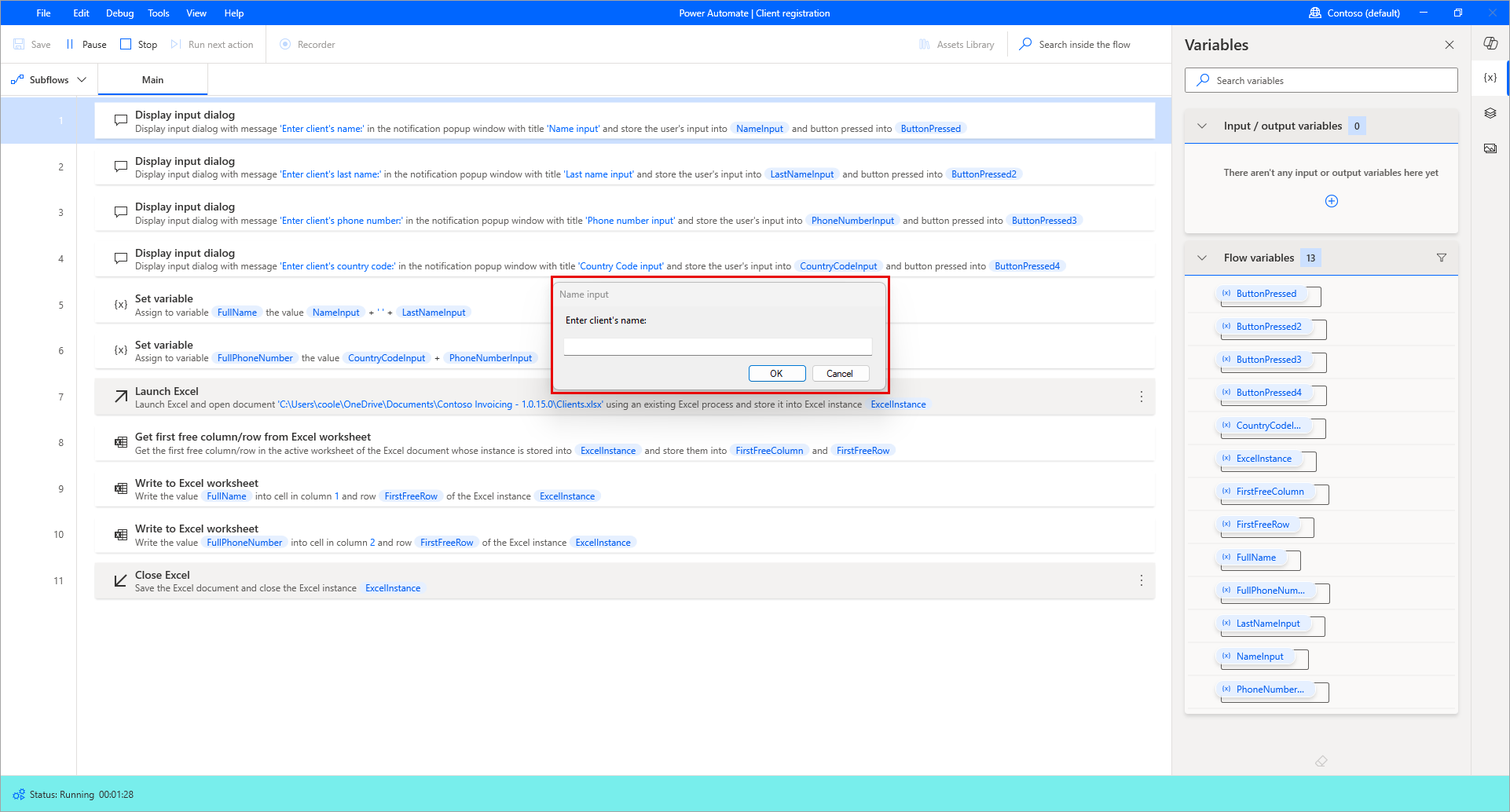Open the Assets Library

(956, 44)
